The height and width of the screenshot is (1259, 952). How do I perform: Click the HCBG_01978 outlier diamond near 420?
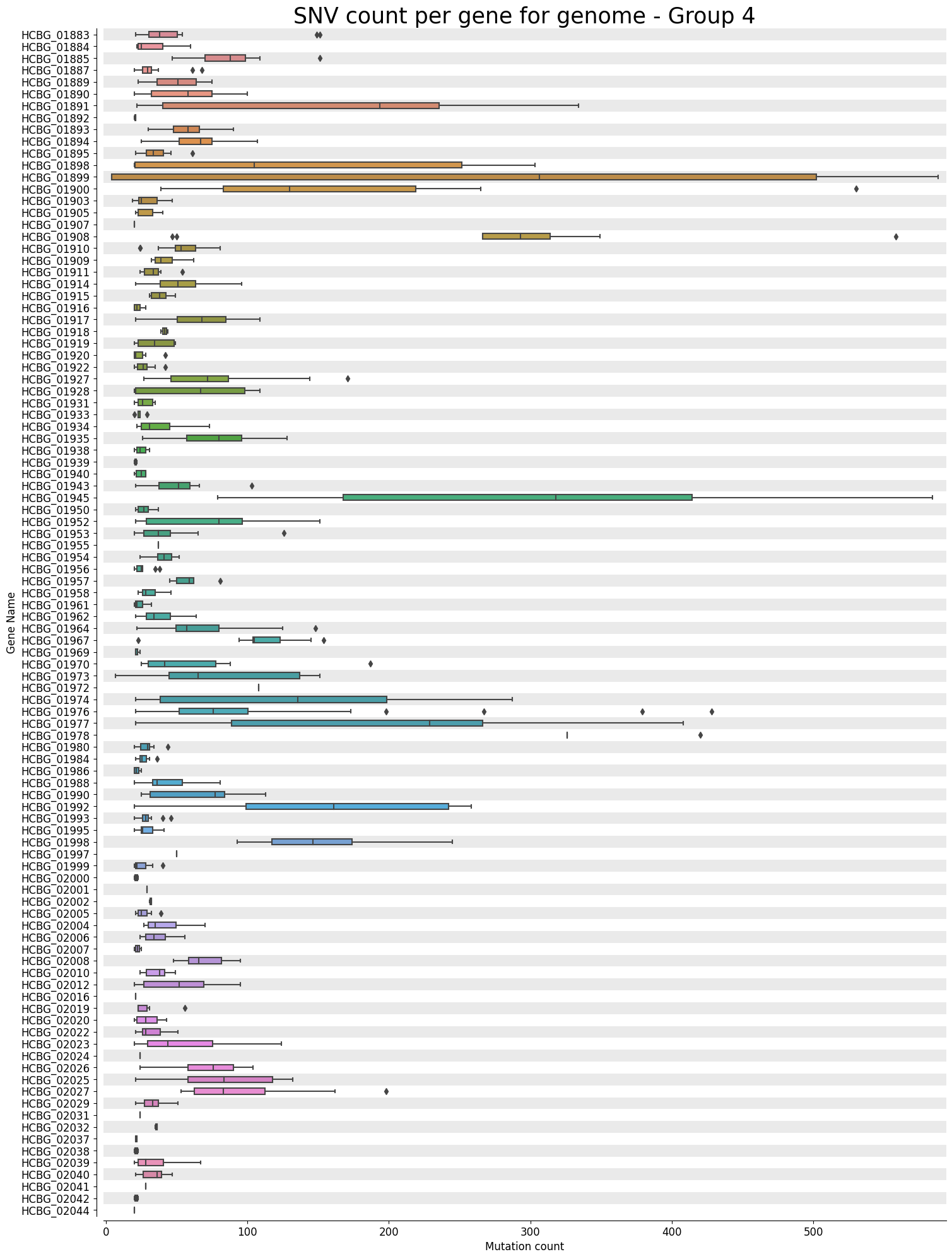coord(700,735)
